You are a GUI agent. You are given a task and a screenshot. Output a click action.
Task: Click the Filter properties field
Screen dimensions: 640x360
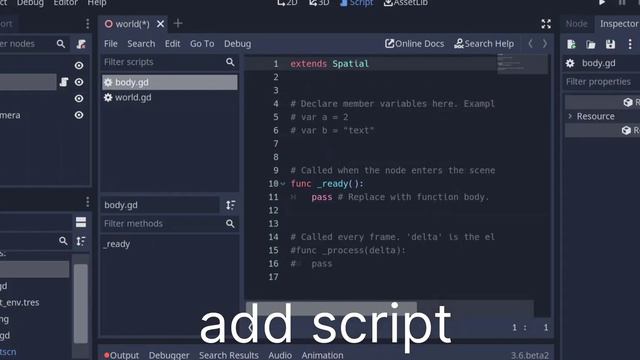click(x=602, y=82)
